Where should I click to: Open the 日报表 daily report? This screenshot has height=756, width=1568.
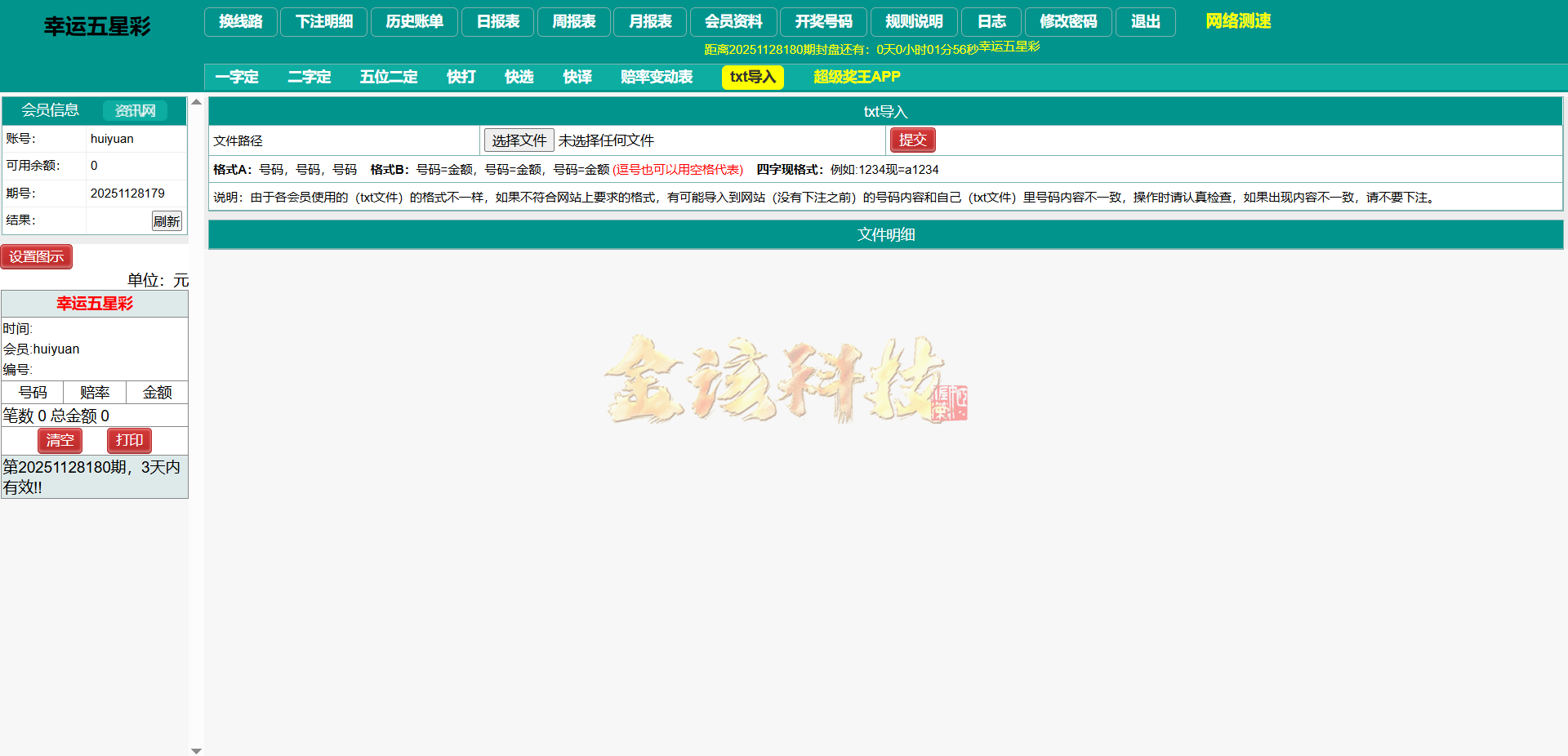pyautogui.click(x=497, y=22)
